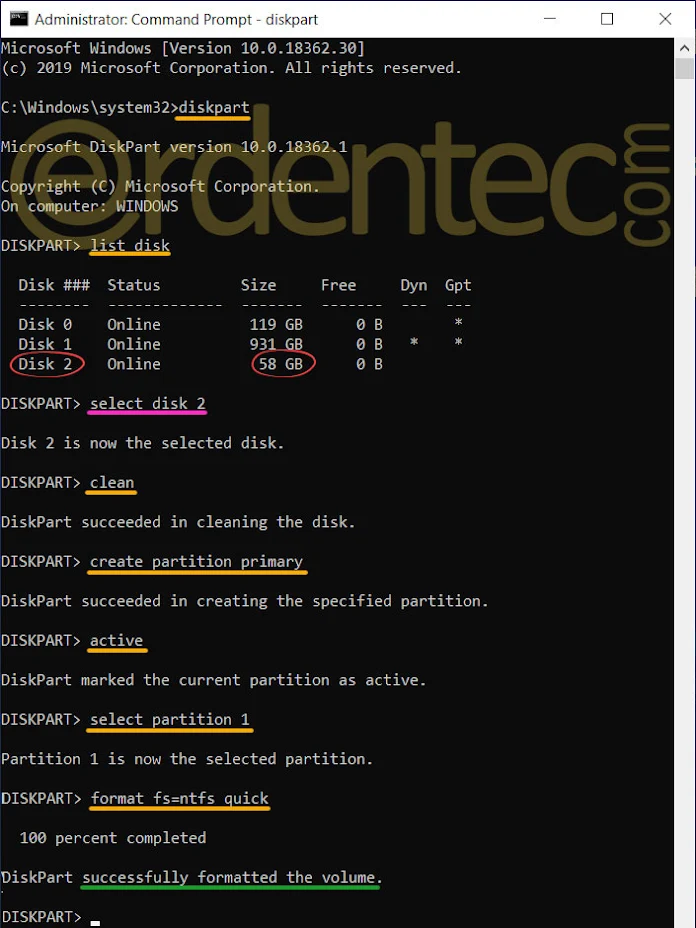Click the Command Prompt icon in title bar
This screenshot has width=696, height=928.
pyautogui.click(x=19, y=19)
